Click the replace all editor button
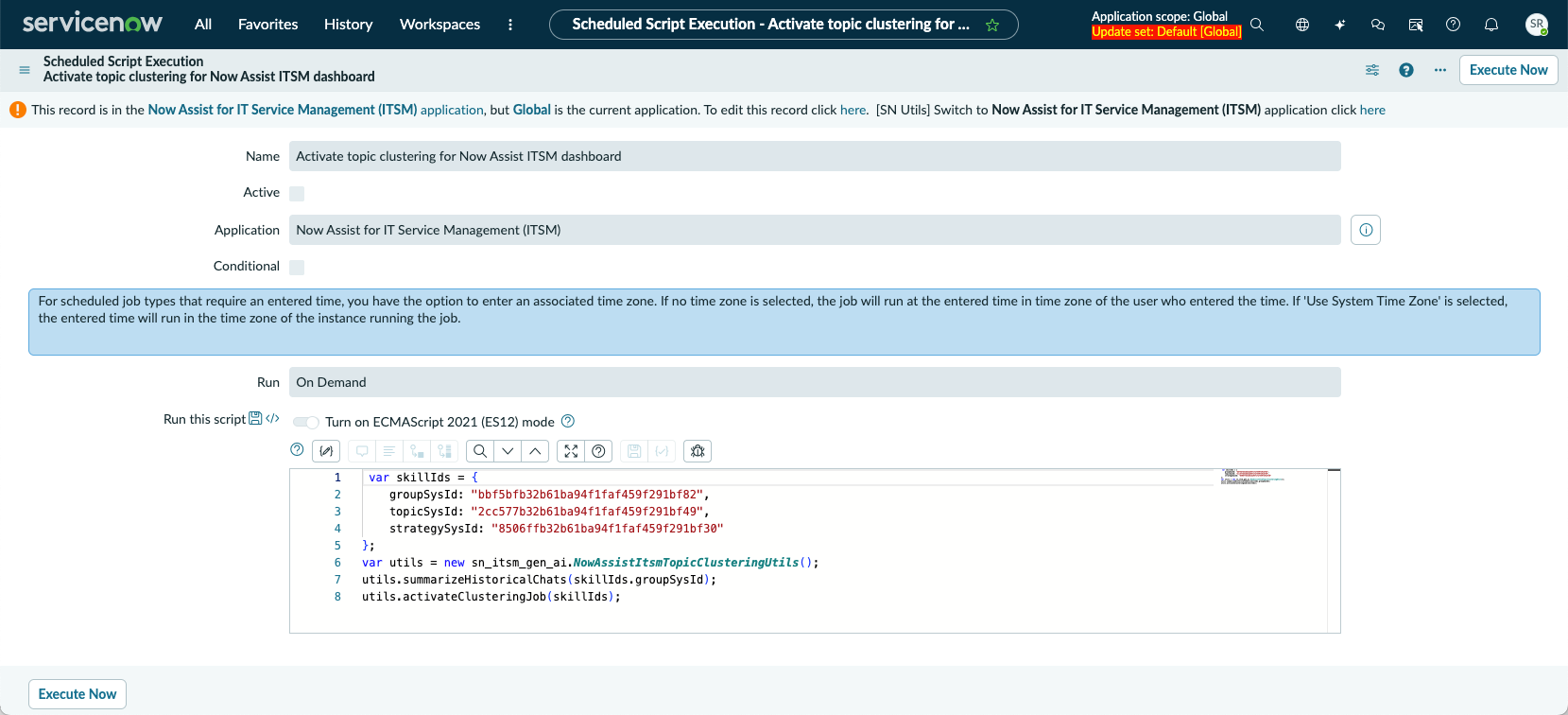Screen dimensions: 1568x715 (444, 451)
